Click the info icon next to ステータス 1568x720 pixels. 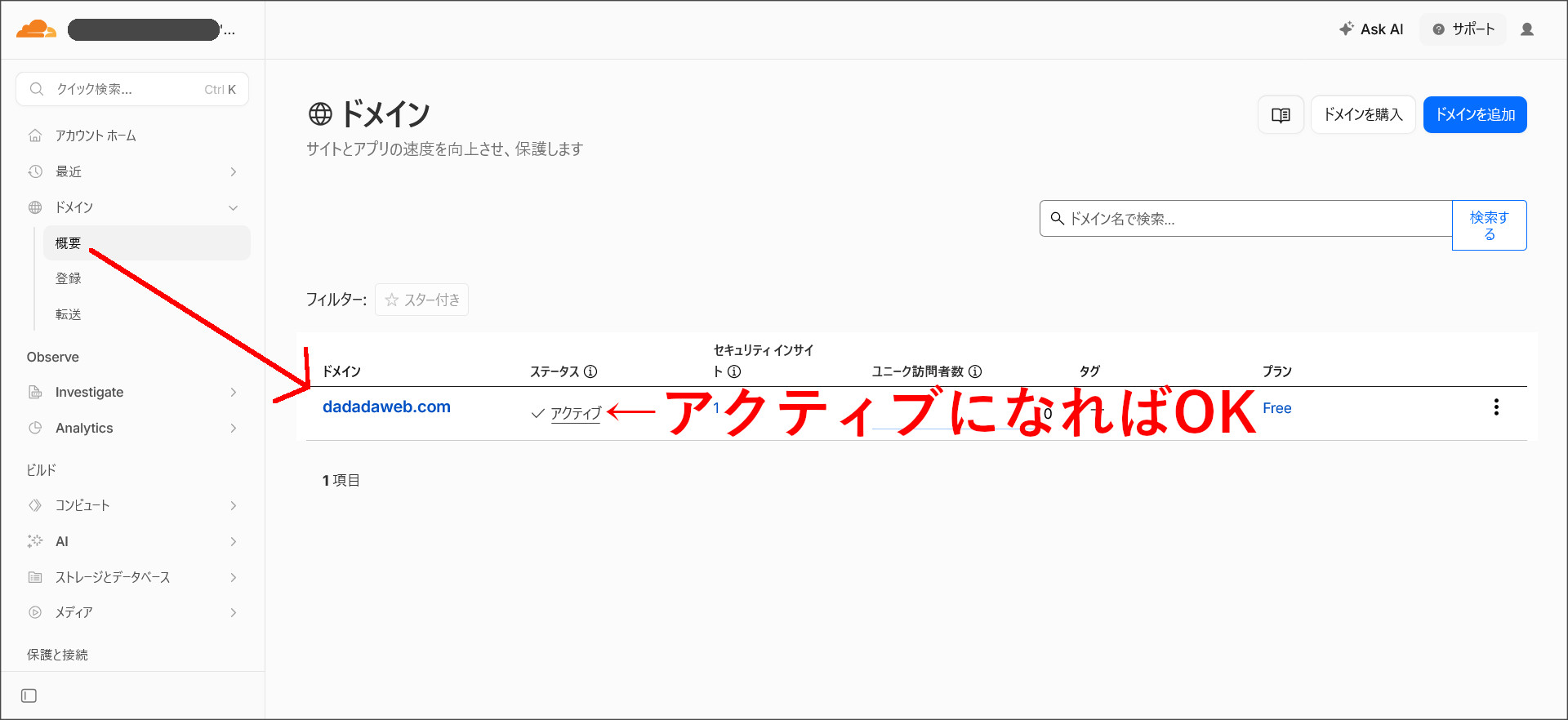pos(590,371)
